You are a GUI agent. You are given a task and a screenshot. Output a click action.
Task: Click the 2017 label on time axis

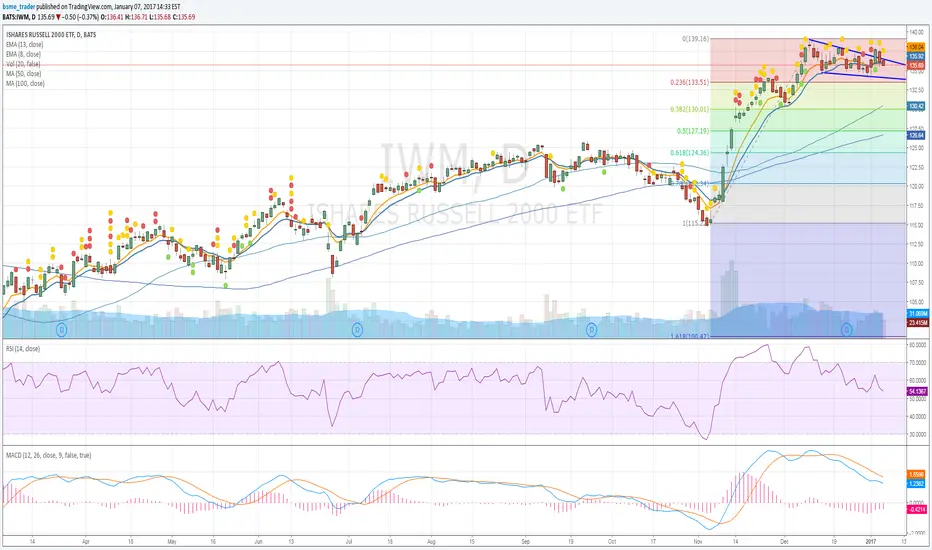tap(871, 542)
